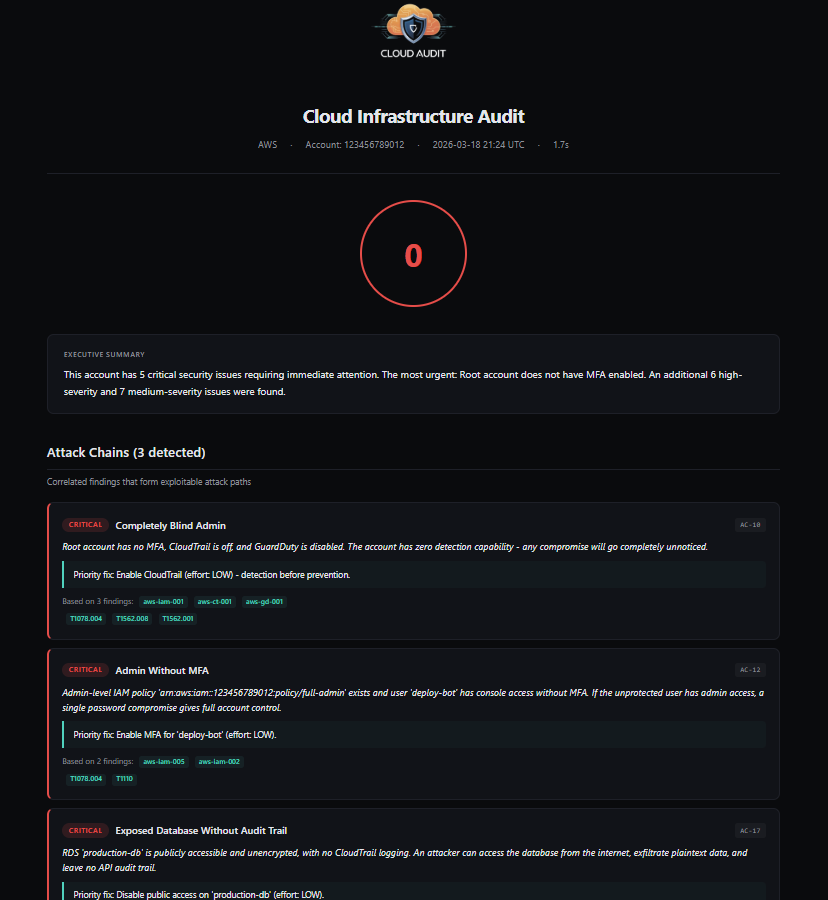828x900 pixels.
Task: Click the red score circle showing 0
Action: coord(413,256)
